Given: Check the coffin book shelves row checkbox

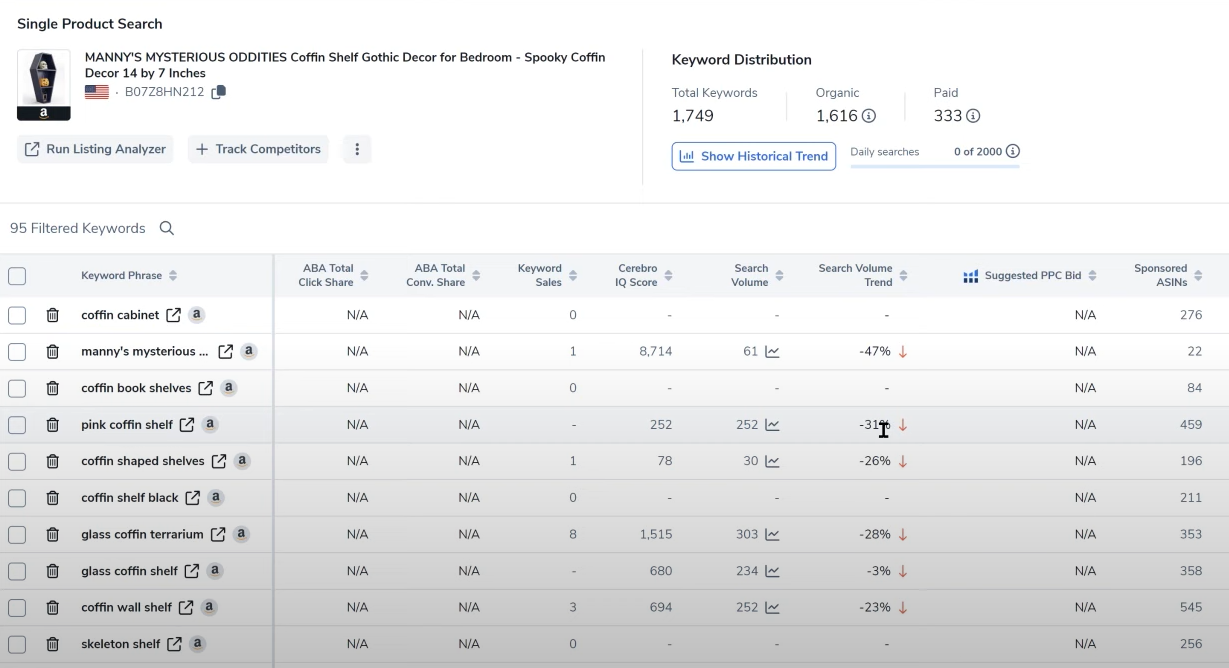Looking at the screenshot, I should coord(17,388).
